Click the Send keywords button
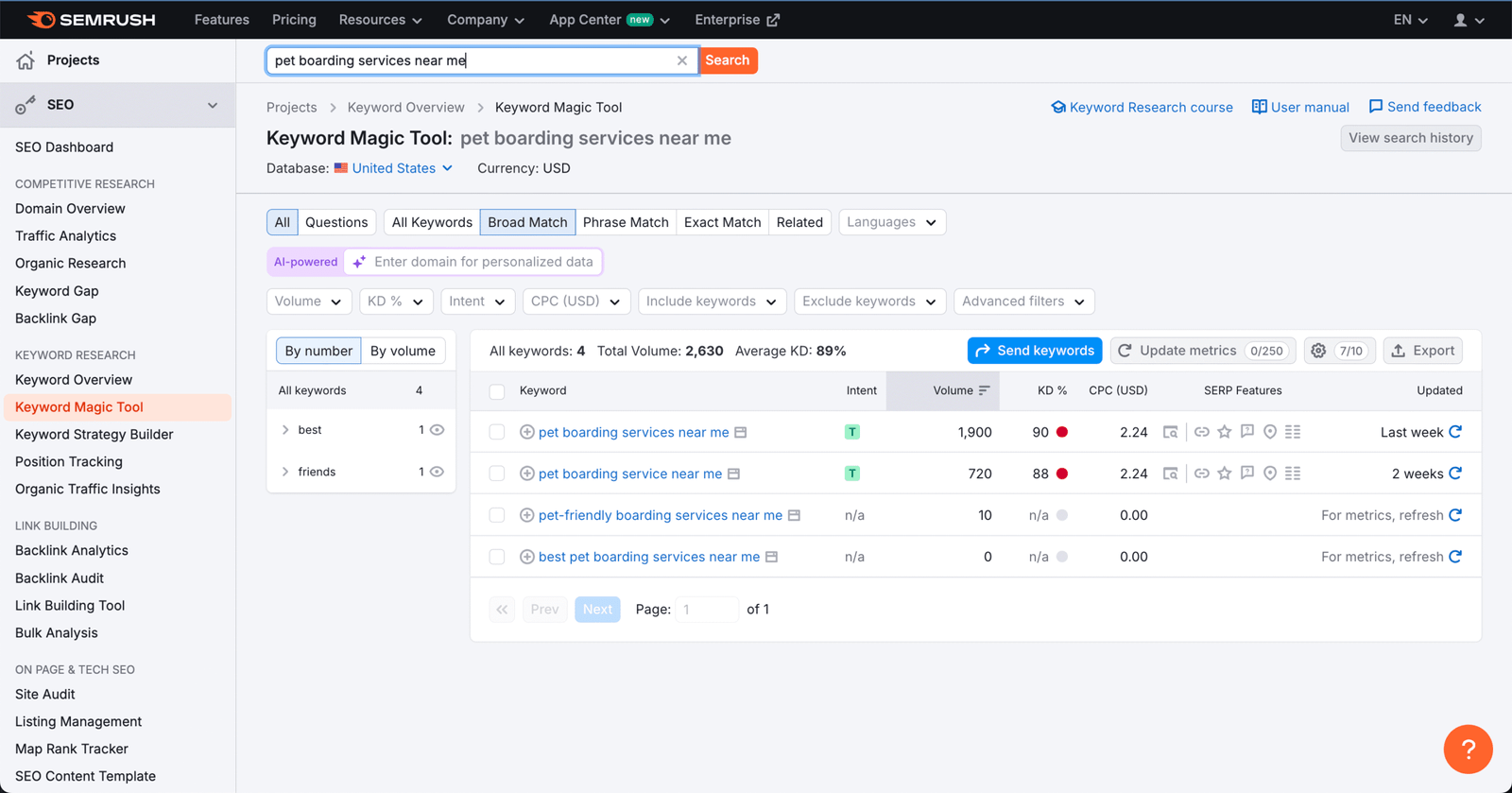 [x=1035, y=351]
